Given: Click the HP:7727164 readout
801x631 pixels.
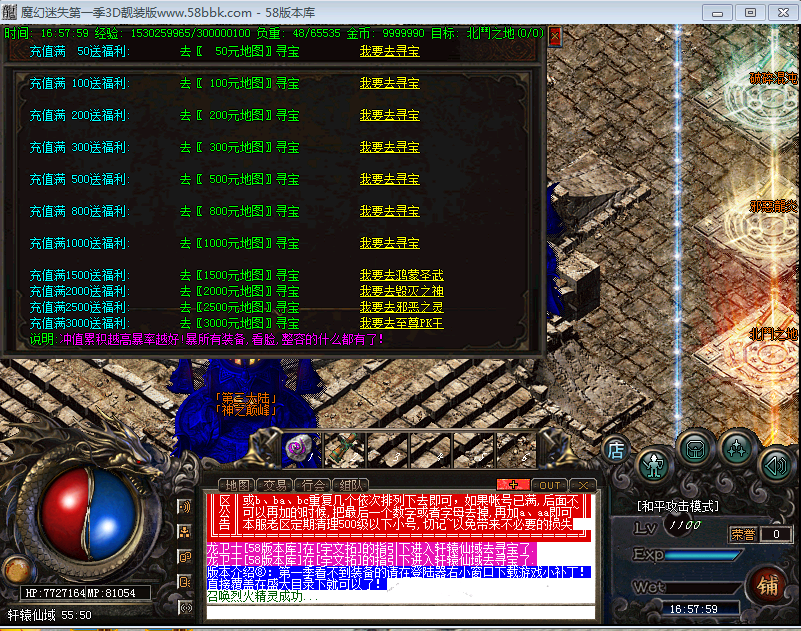Looking at the screenshot, I should coord(55,593).
